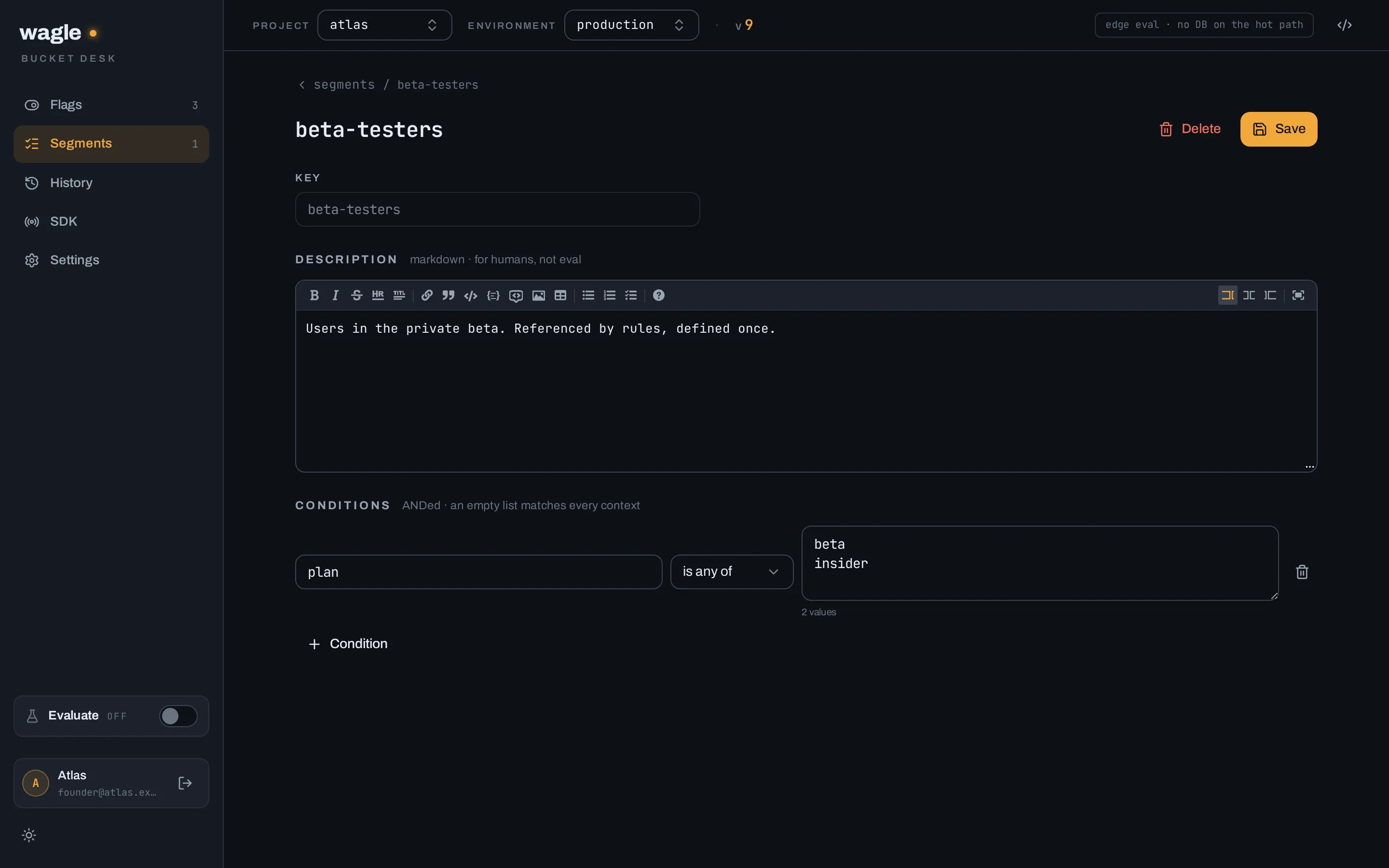
Task: Open SDK in the sidebar
Action: pyautogui.click(x=111, y=222)
